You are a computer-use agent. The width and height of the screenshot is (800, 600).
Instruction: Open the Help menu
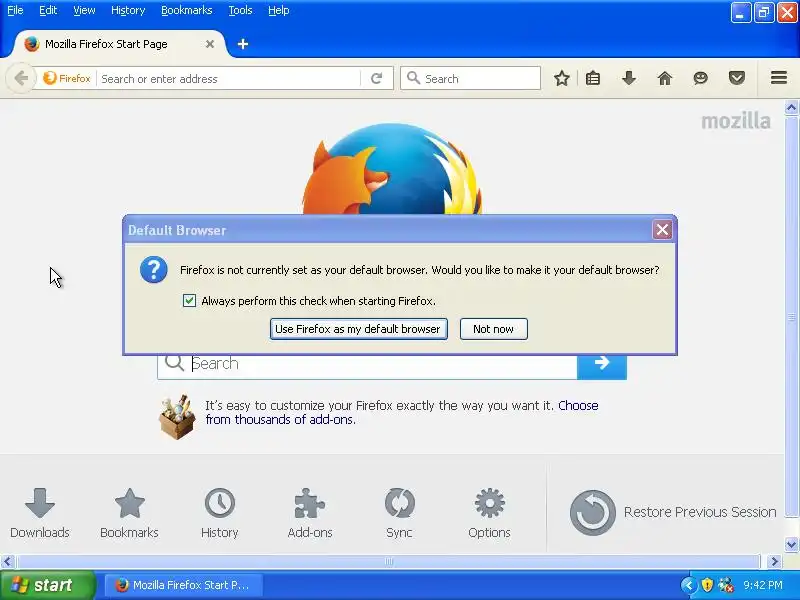279,10
